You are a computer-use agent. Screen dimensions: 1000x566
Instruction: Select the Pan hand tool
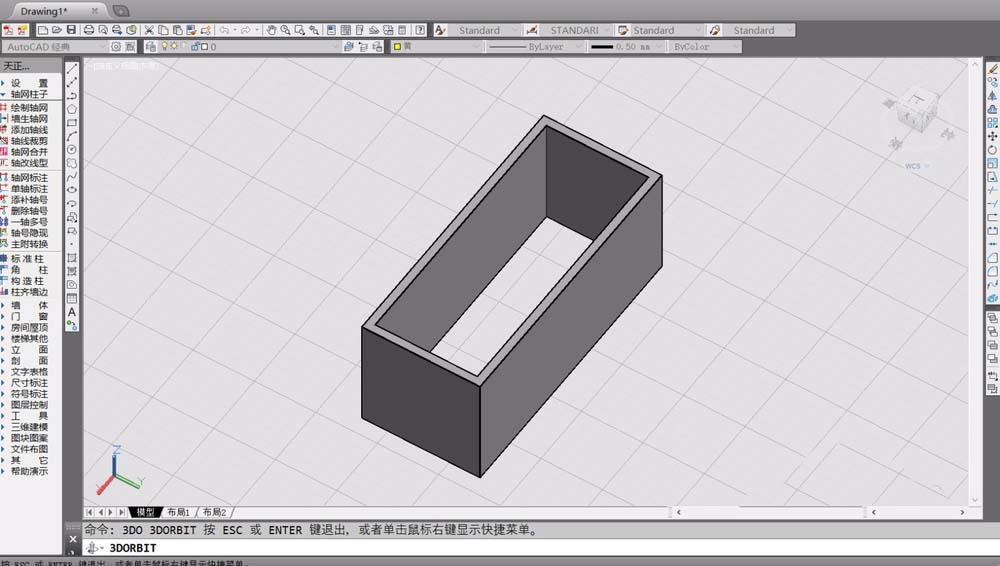point(271,30)
